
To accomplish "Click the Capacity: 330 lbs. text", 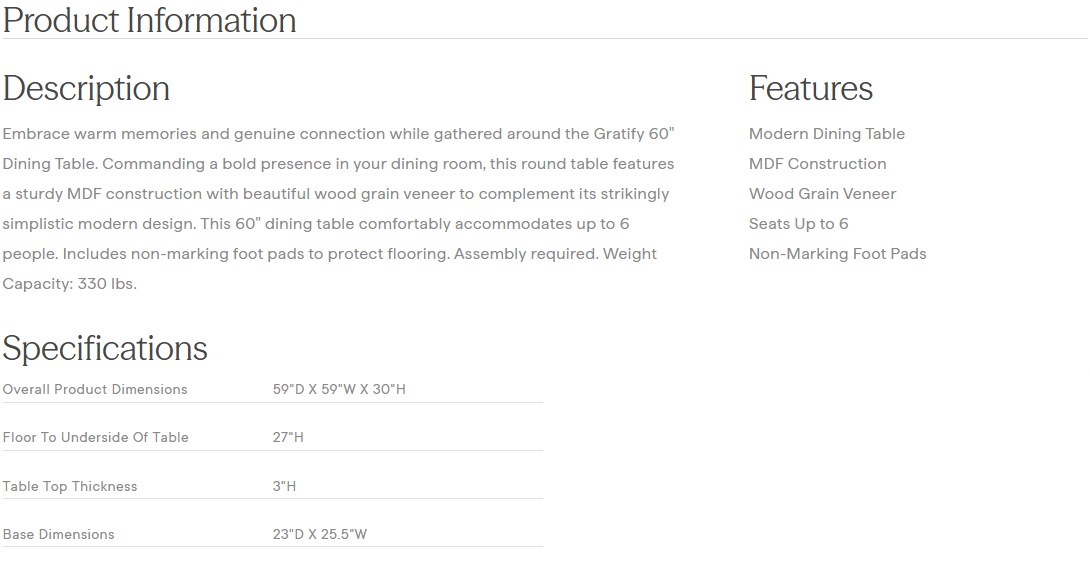I will [x=70, y=284].
